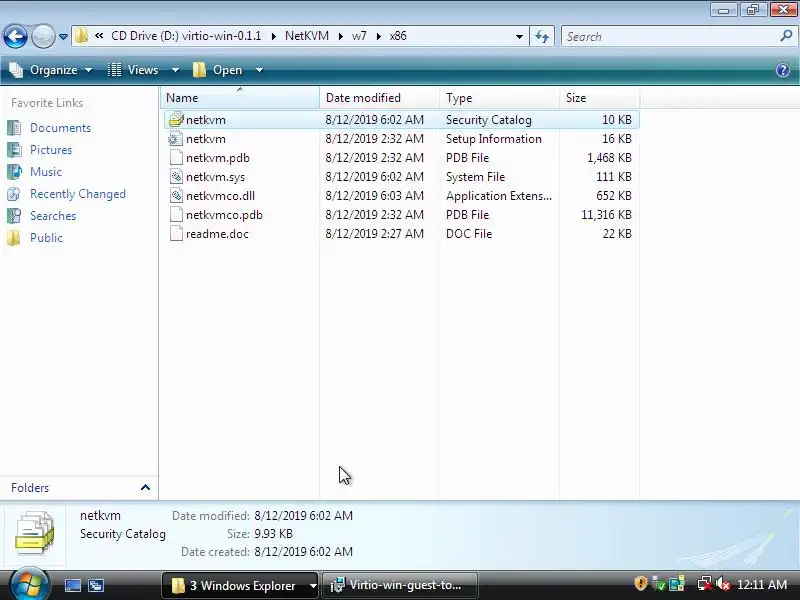Viewport: 800px width, 600px height.
Task: Click the Public folder icon in sidebar
Action: click(x=14, y=238)
